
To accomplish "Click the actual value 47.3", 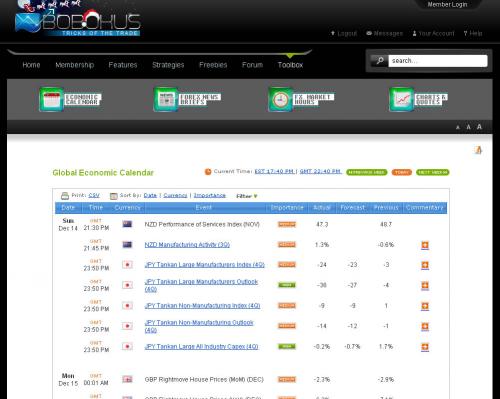I will 322,224.
